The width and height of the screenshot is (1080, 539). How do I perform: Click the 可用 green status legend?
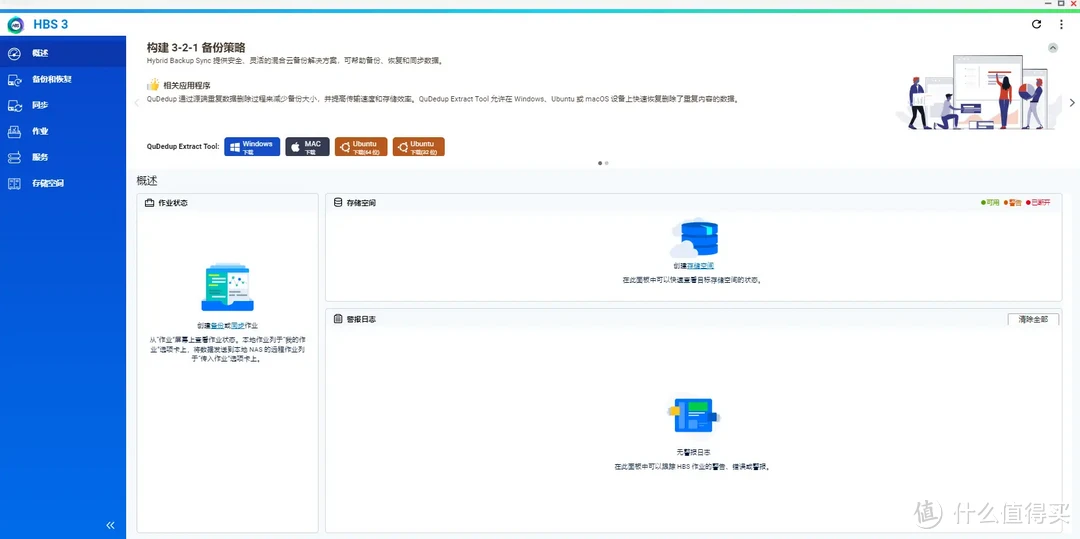tap(990, 203)
